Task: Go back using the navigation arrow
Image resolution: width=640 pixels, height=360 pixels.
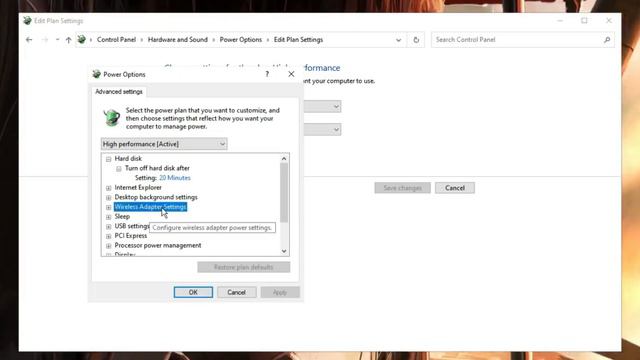Action: (x=29, y=40)
